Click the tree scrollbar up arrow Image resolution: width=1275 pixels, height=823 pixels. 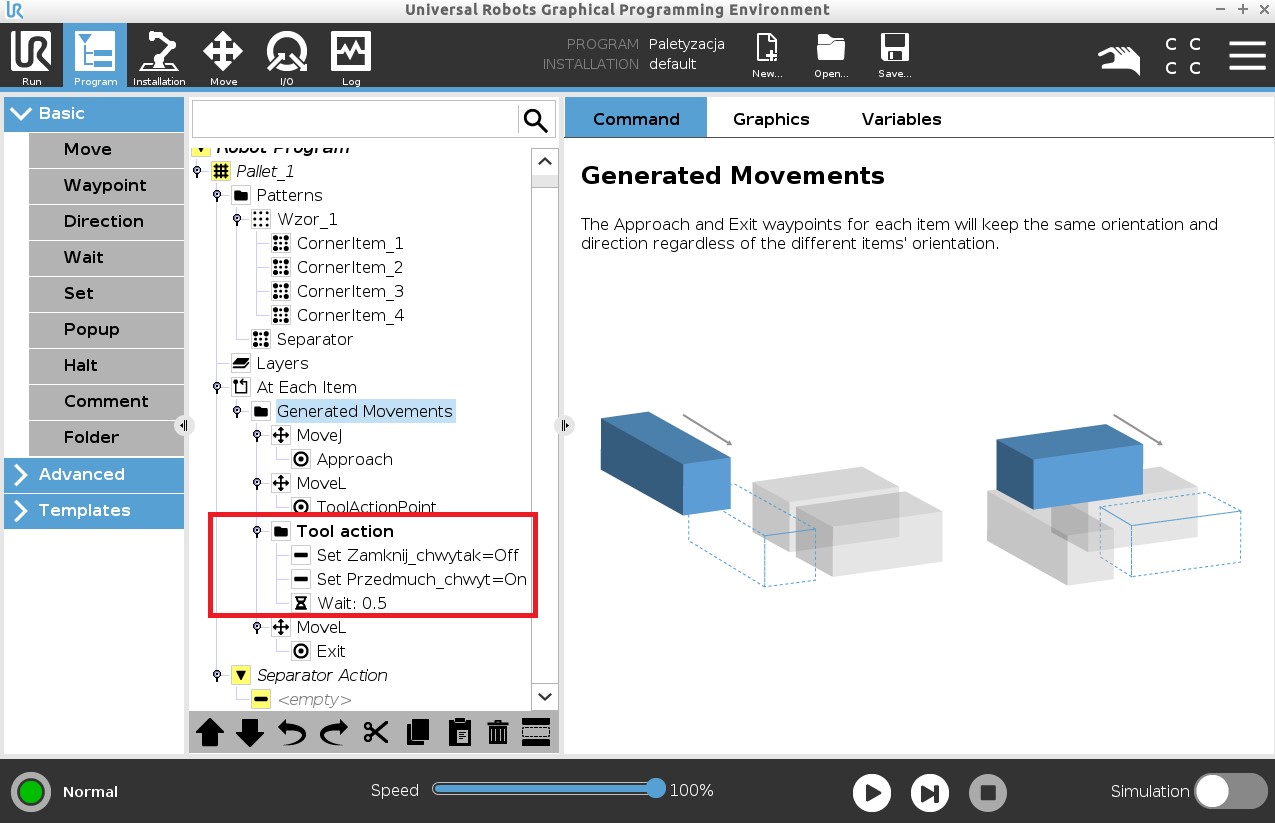point(545,161)
